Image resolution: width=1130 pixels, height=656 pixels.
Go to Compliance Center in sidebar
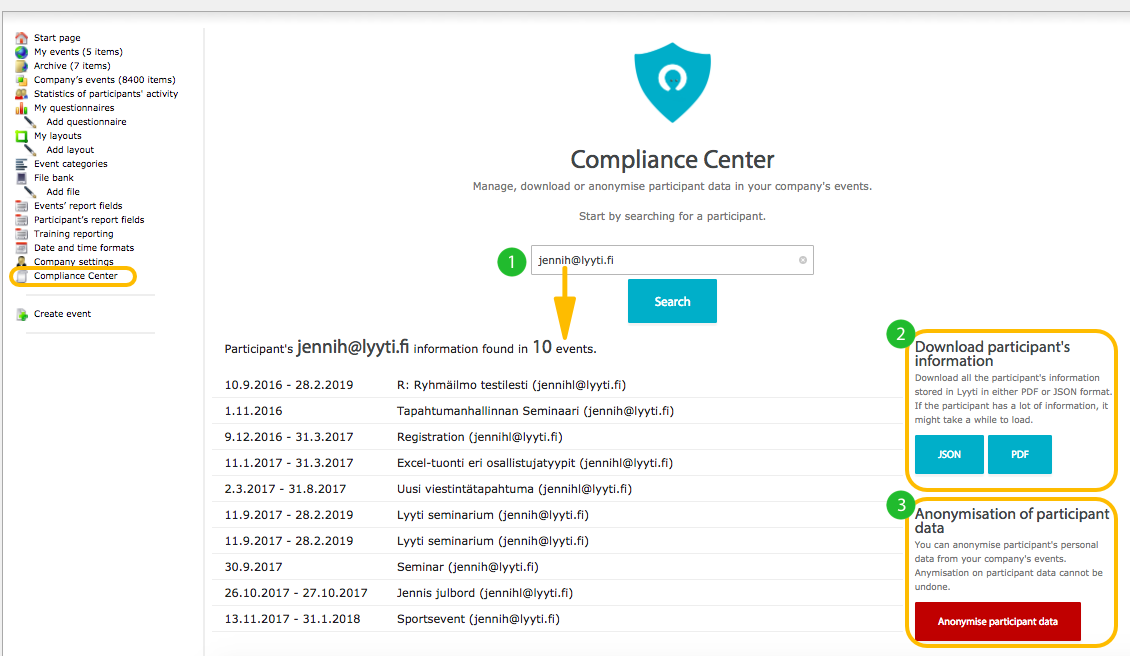tap(75, 276)
